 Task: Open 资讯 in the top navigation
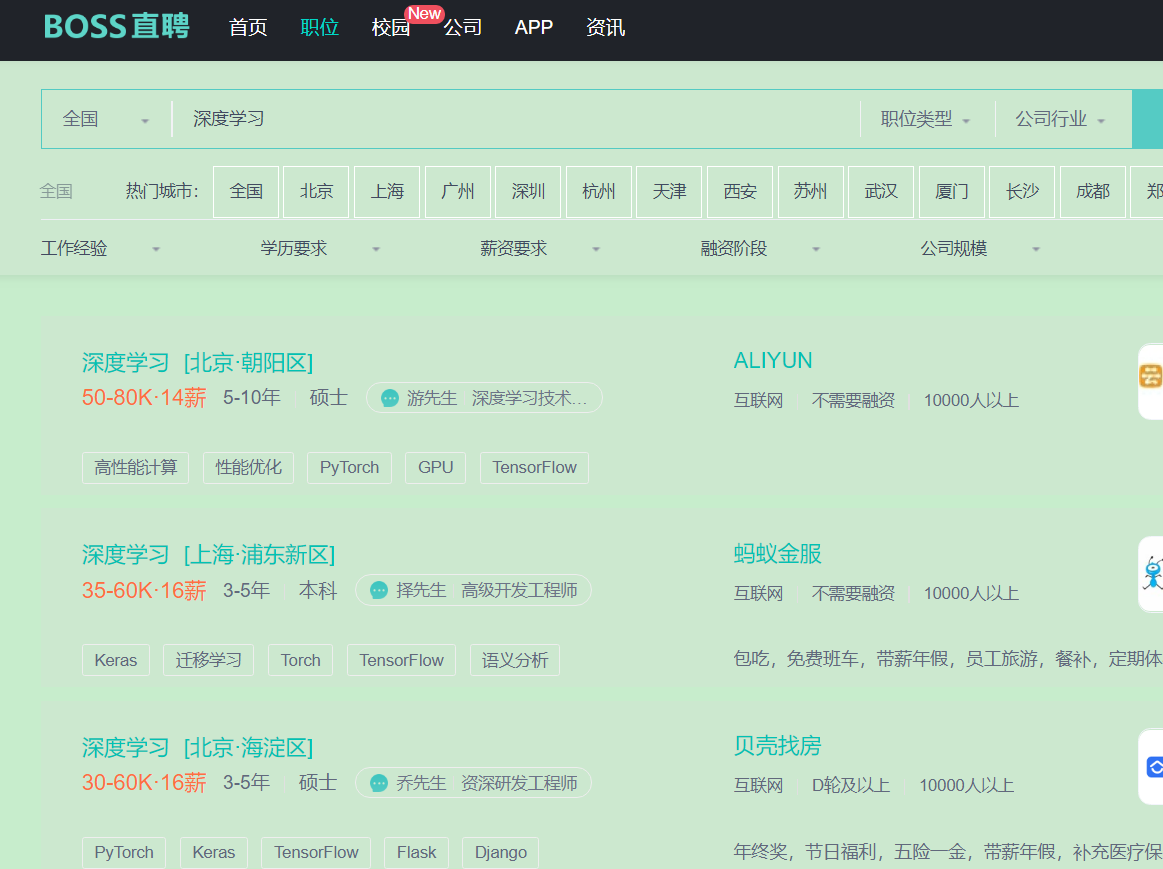click(x=605, y=27)
